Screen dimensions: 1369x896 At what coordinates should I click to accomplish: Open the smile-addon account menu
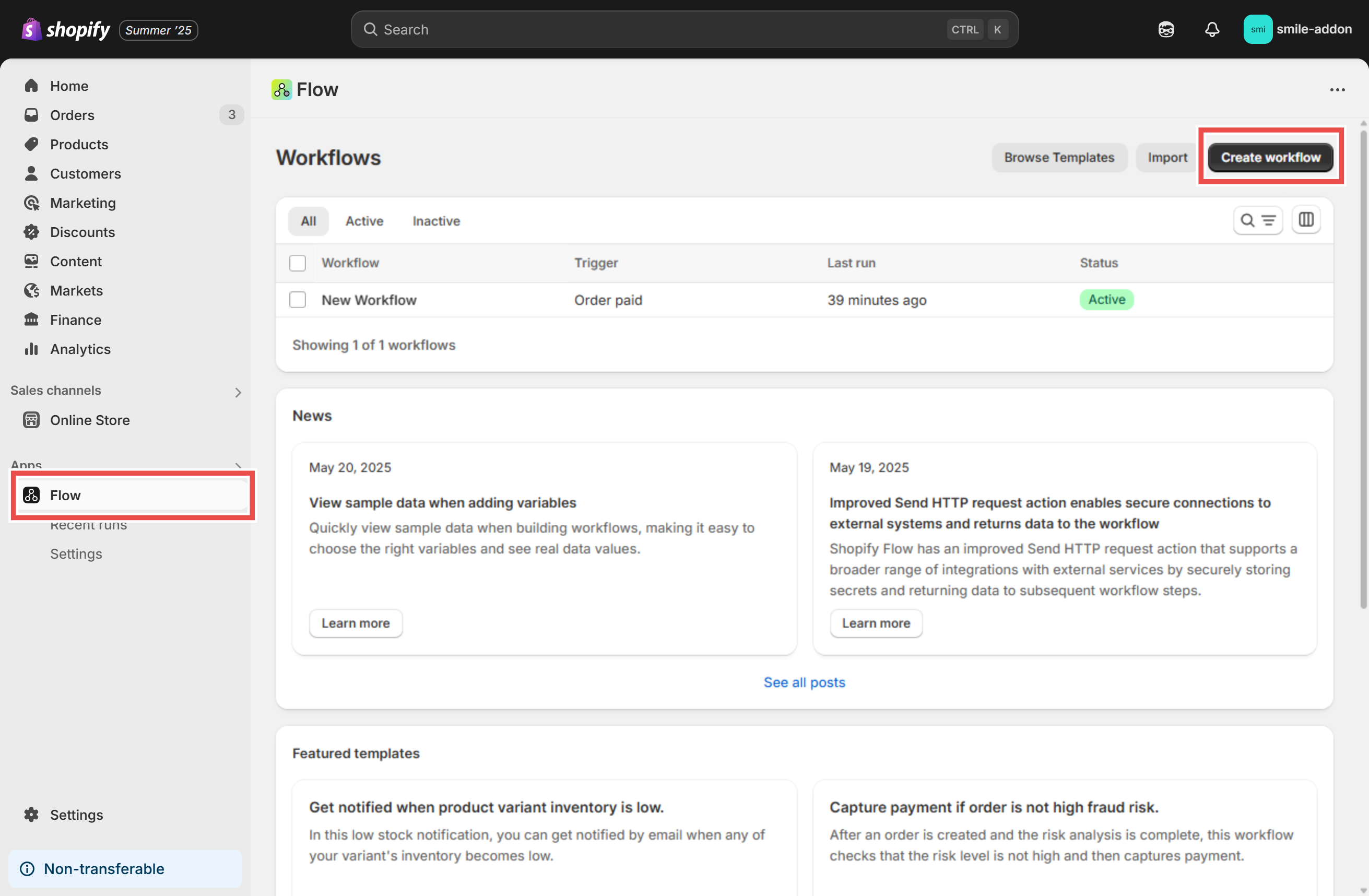(x=1297, y=29)
